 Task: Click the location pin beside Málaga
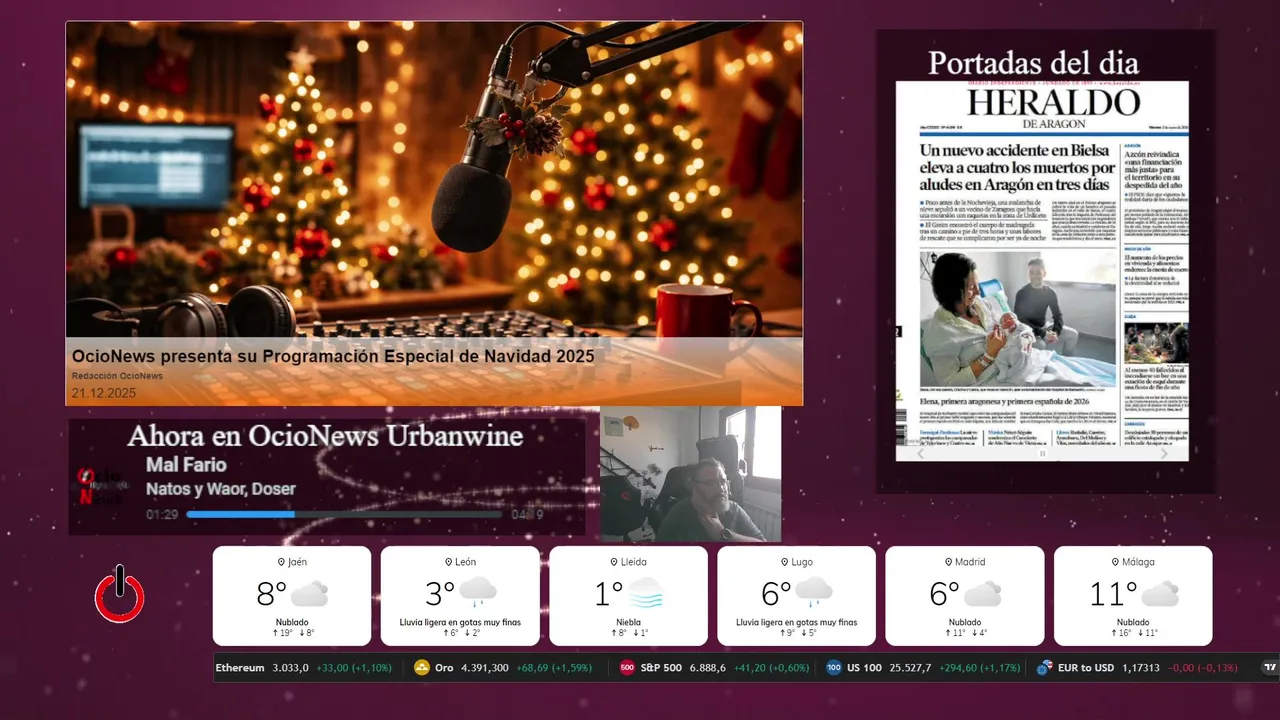click(1115, 562)
